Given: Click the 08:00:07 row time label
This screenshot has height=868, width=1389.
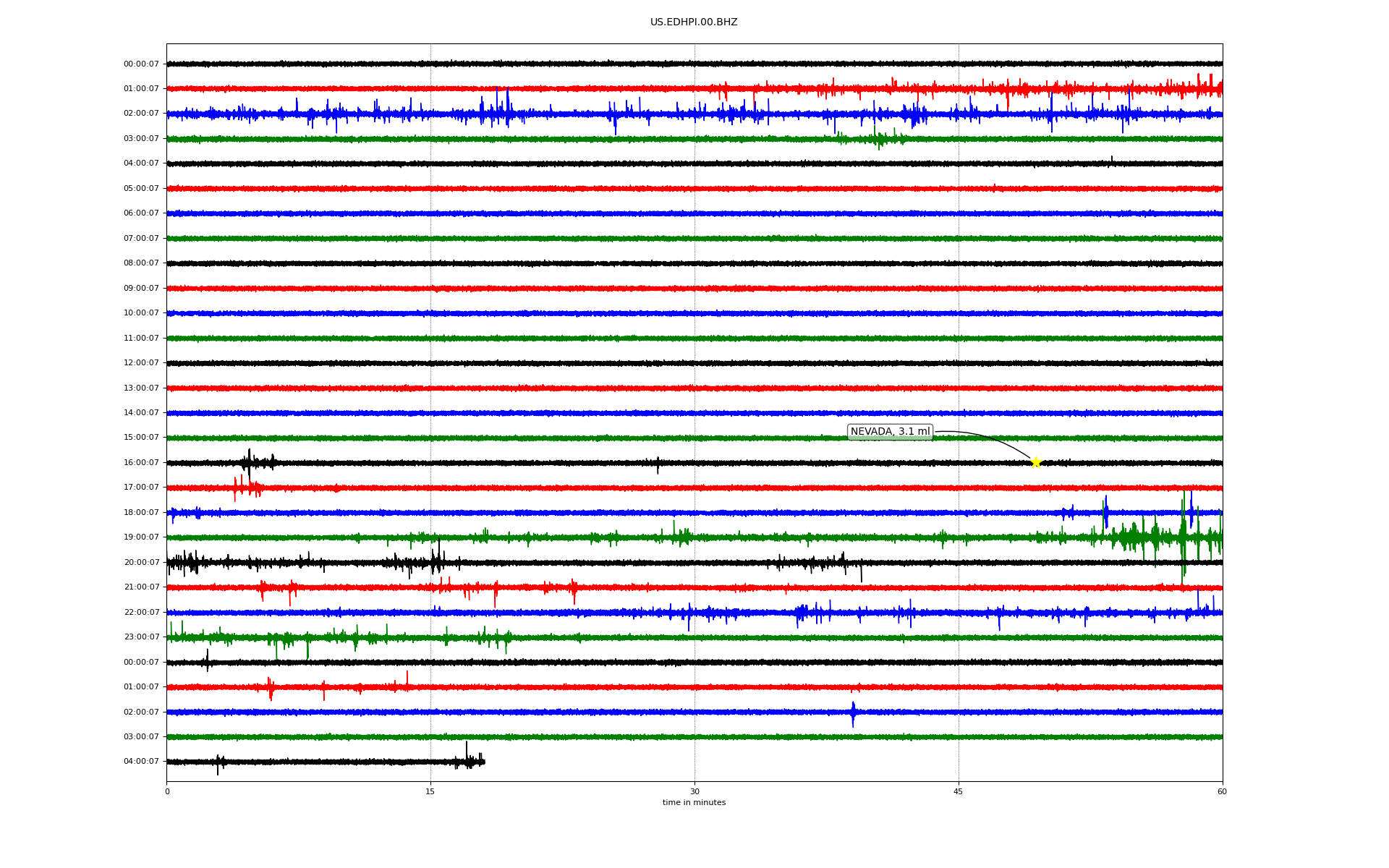Looking at the screenshot, I should pos(141,263).
